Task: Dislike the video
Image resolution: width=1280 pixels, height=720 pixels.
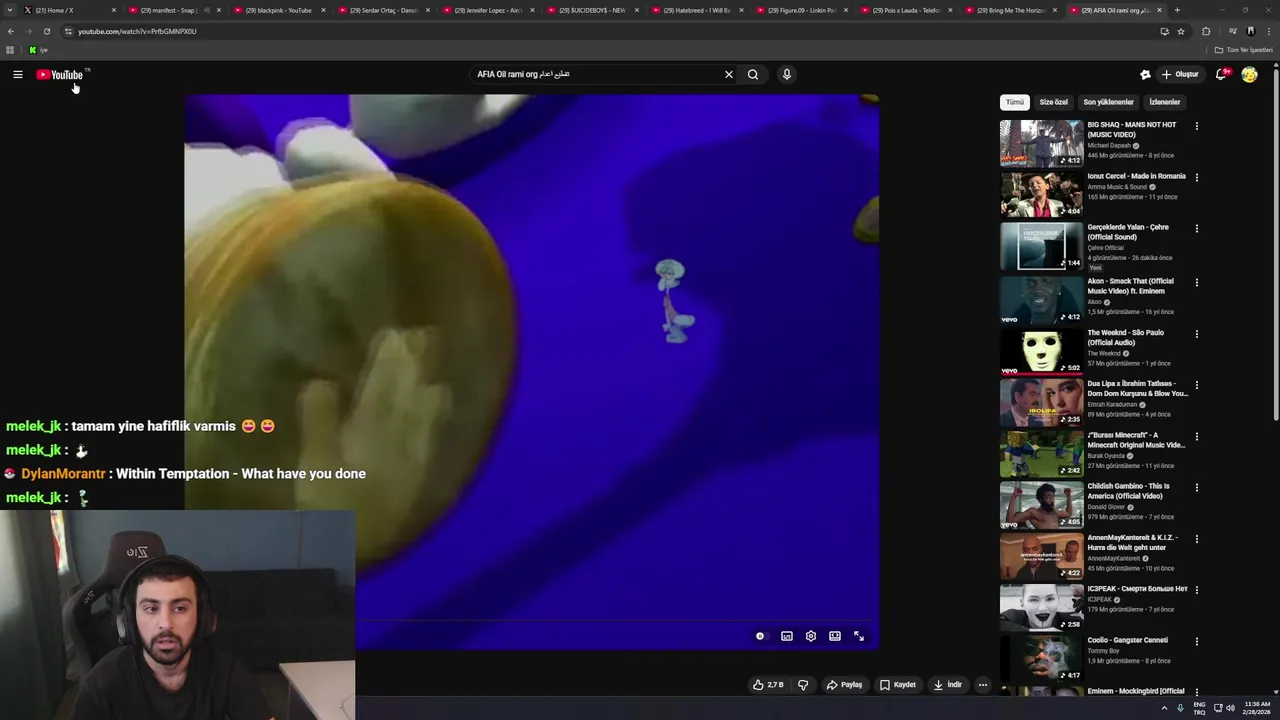Action: point(802,685)
